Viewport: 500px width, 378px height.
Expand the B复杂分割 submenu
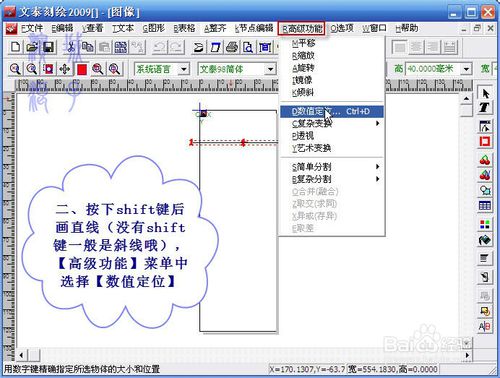(x=332, y=179)
